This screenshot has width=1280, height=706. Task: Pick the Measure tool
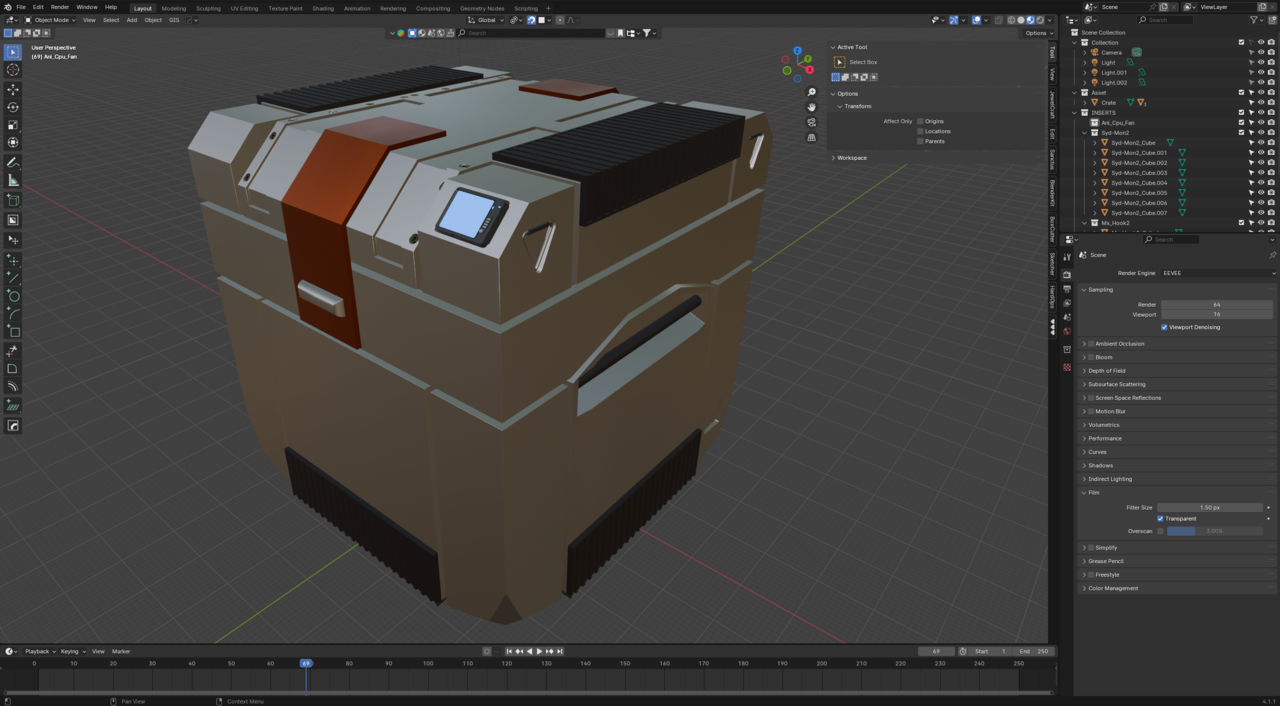coord(13,180)
